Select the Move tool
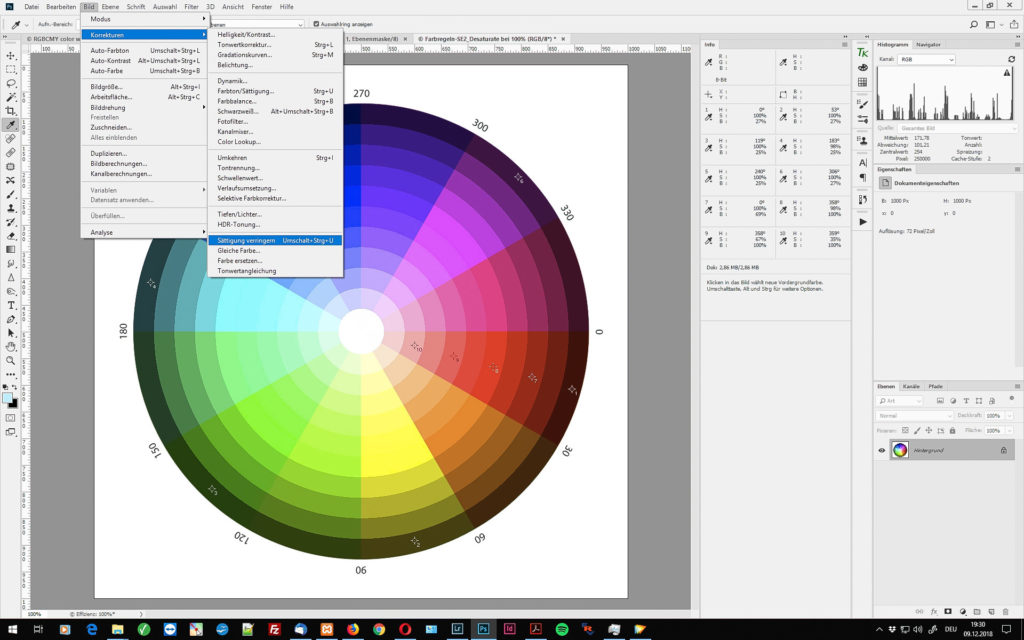The height and width of the screenshot is (640, 1024). click(x=11, y=56)
